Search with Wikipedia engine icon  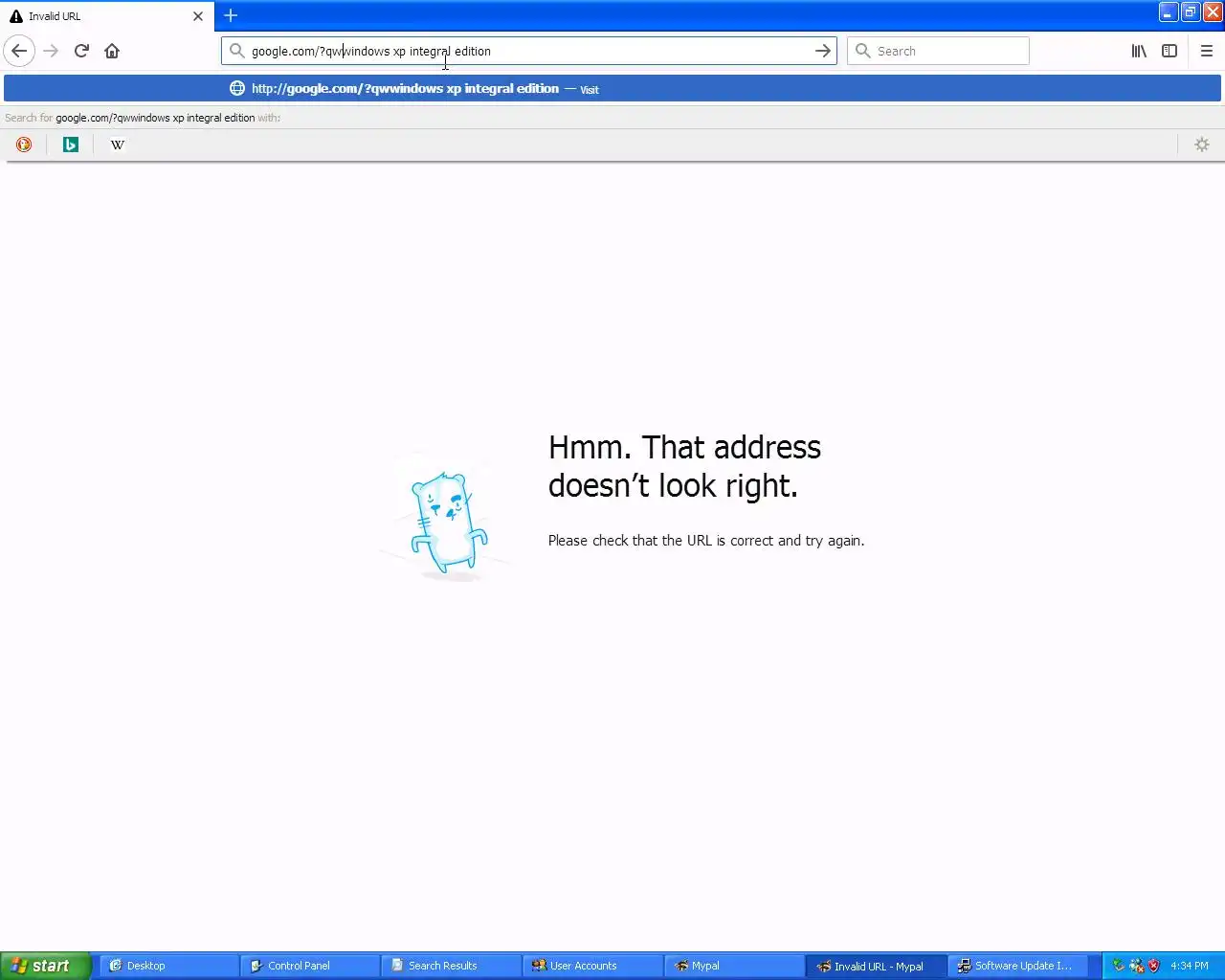(x=118, y=145)
